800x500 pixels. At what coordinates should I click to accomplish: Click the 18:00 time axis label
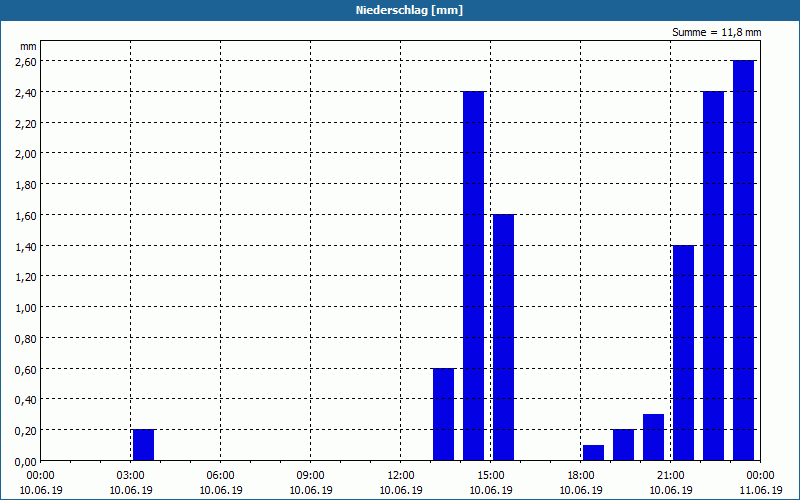(581, 476)
